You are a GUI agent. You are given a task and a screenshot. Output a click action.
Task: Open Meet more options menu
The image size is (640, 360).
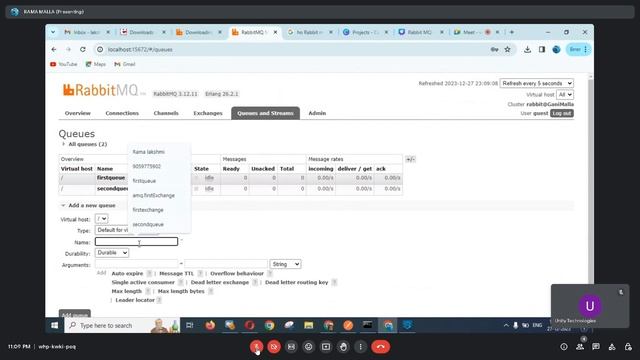tap(360, 347)
